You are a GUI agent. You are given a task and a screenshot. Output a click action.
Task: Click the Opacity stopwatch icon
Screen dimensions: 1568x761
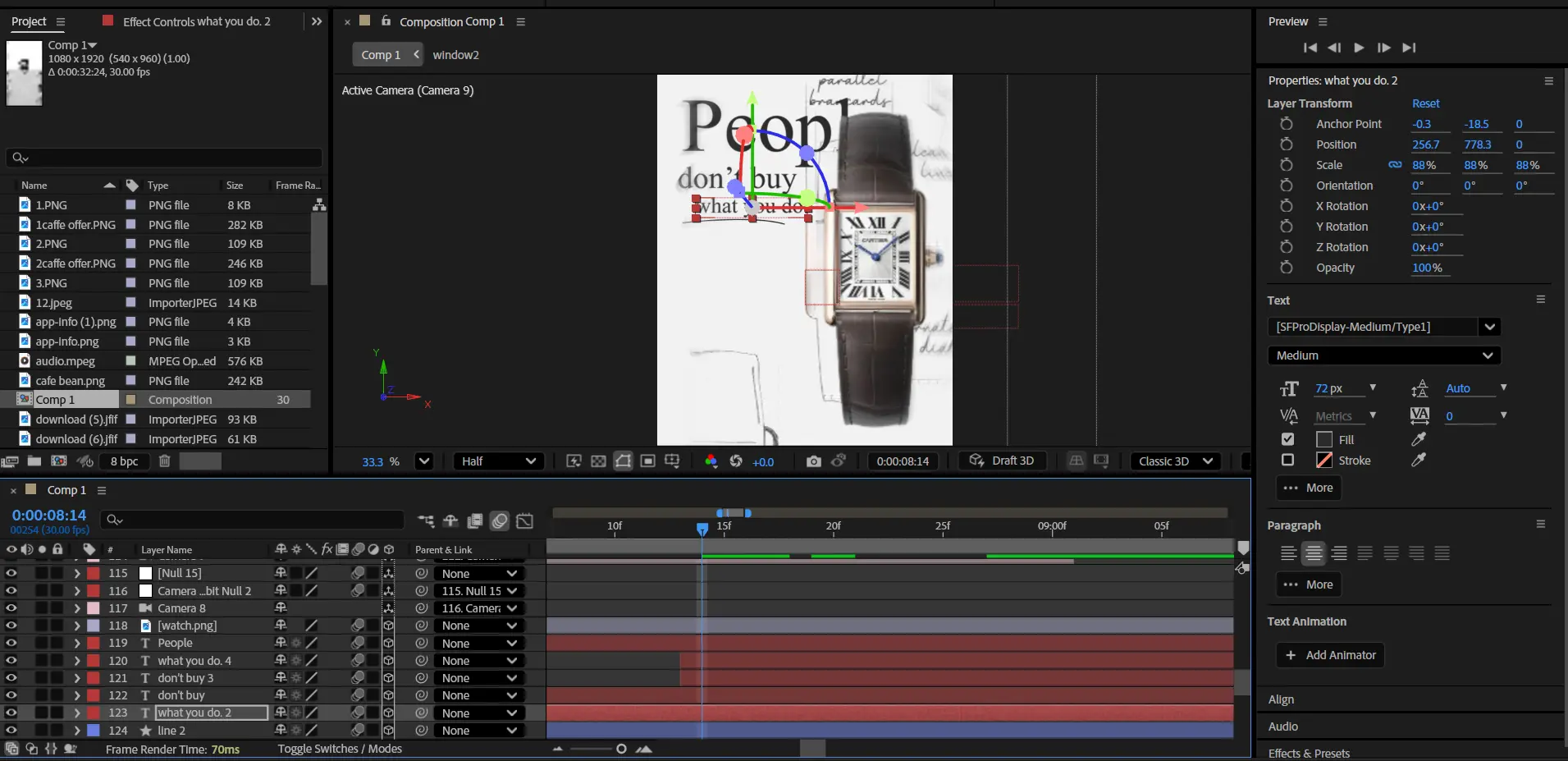[x=1286, y=268]
